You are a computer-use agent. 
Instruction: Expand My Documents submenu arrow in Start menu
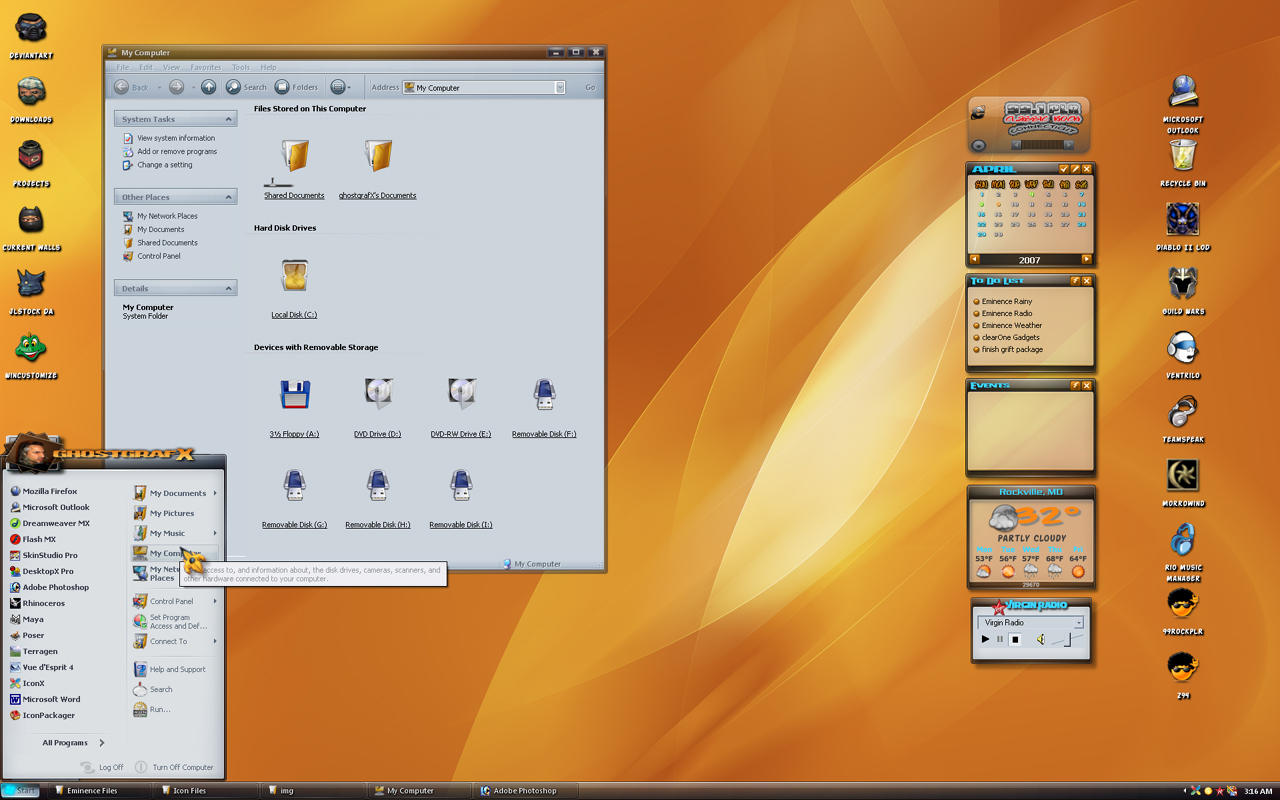click(x=215, y=493)
